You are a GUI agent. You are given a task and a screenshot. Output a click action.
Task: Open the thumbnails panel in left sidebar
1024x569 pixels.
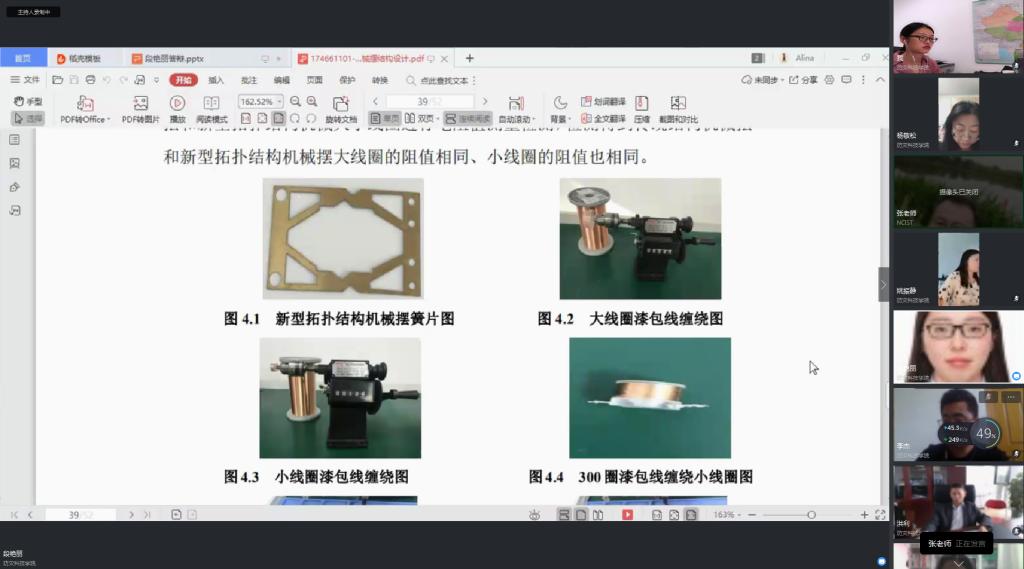click(x=14, y=163)
